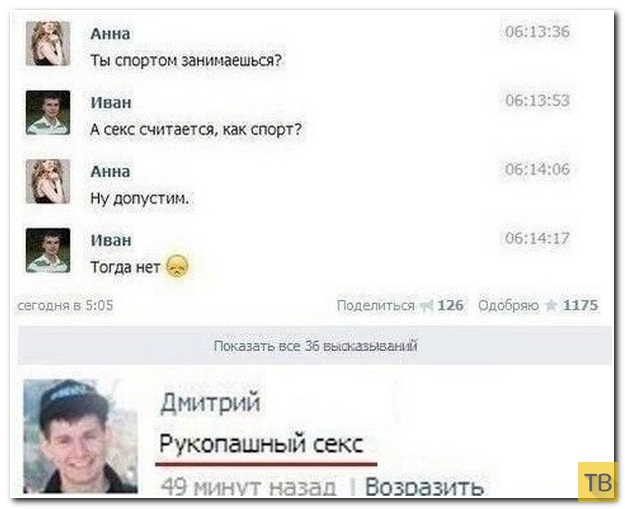Click the yellow ТВ logo badge

point(598,481)
